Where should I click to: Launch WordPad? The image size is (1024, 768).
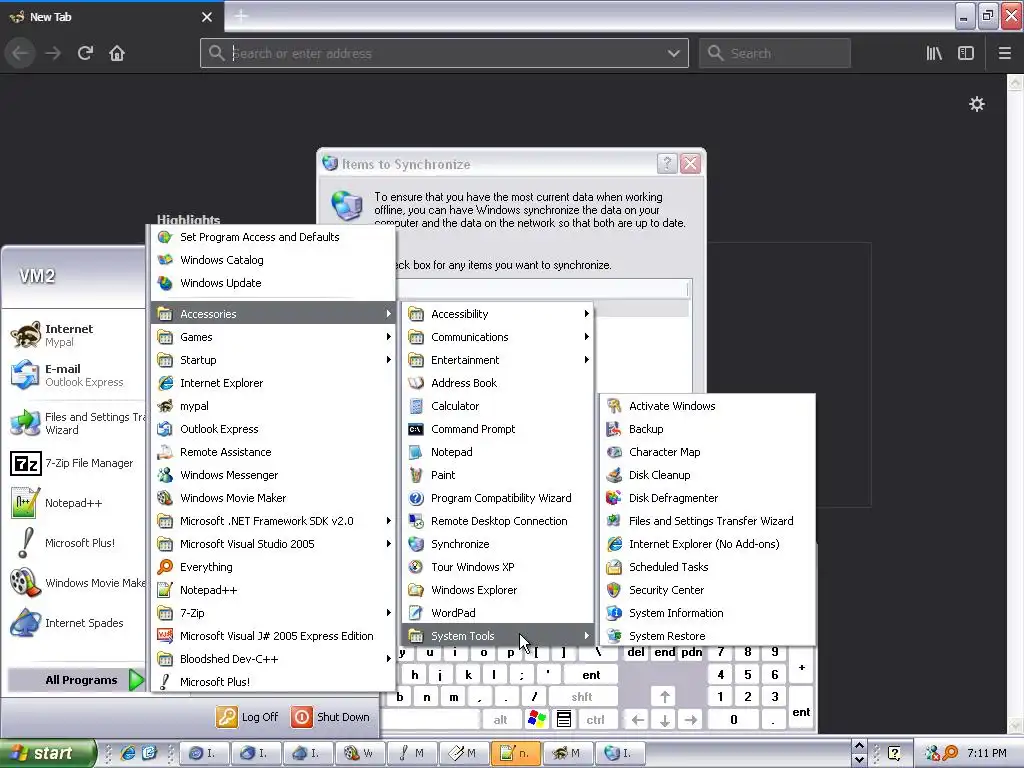pos(498,613)
